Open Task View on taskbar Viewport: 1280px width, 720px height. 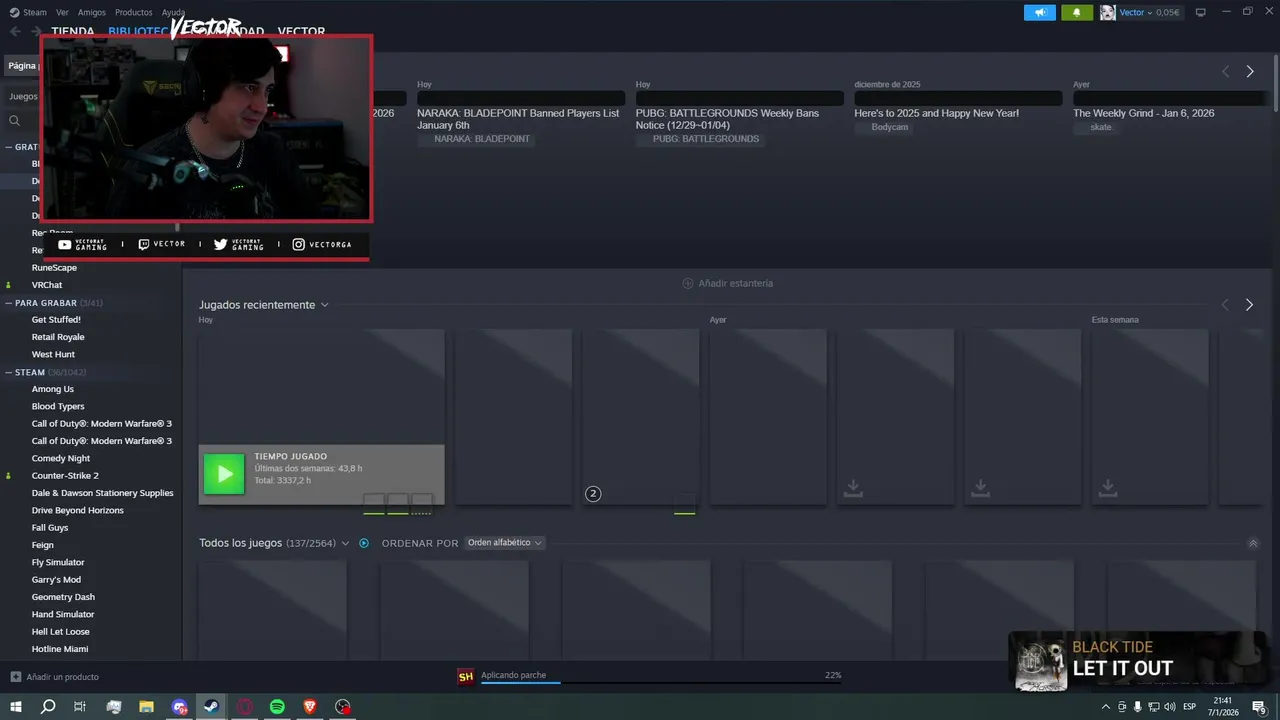click(80, 707)
